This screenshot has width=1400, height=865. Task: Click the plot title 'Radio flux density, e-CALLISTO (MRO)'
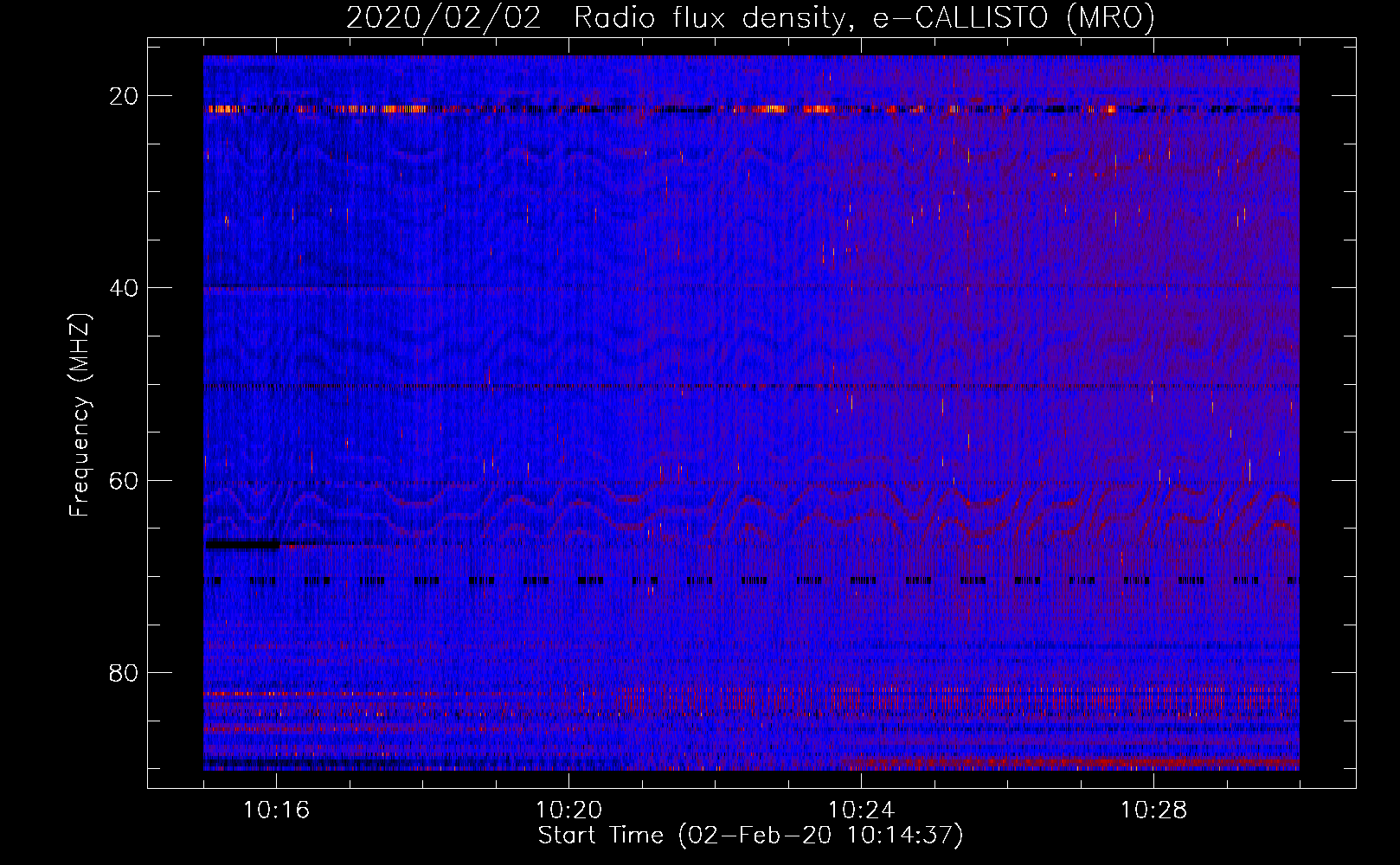(864, 17)
